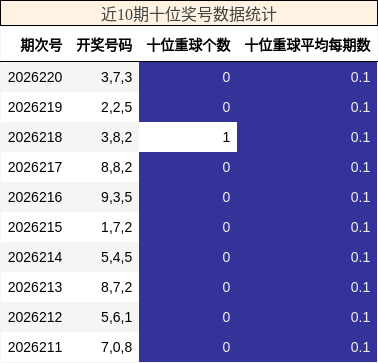
Task: Click the repeat count 0 in row 2026213
Action: 226,287
